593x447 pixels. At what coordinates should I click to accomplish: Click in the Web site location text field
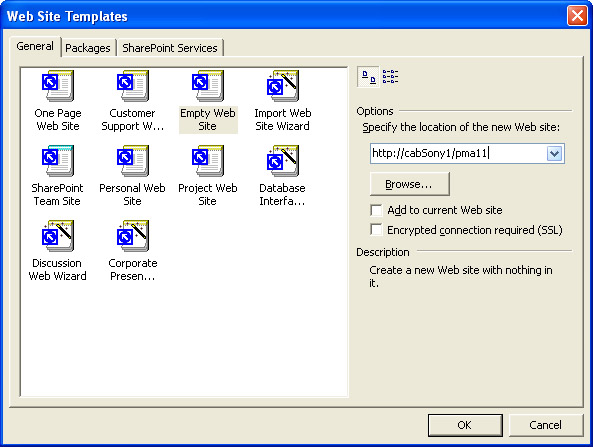[x=458, y=154]
